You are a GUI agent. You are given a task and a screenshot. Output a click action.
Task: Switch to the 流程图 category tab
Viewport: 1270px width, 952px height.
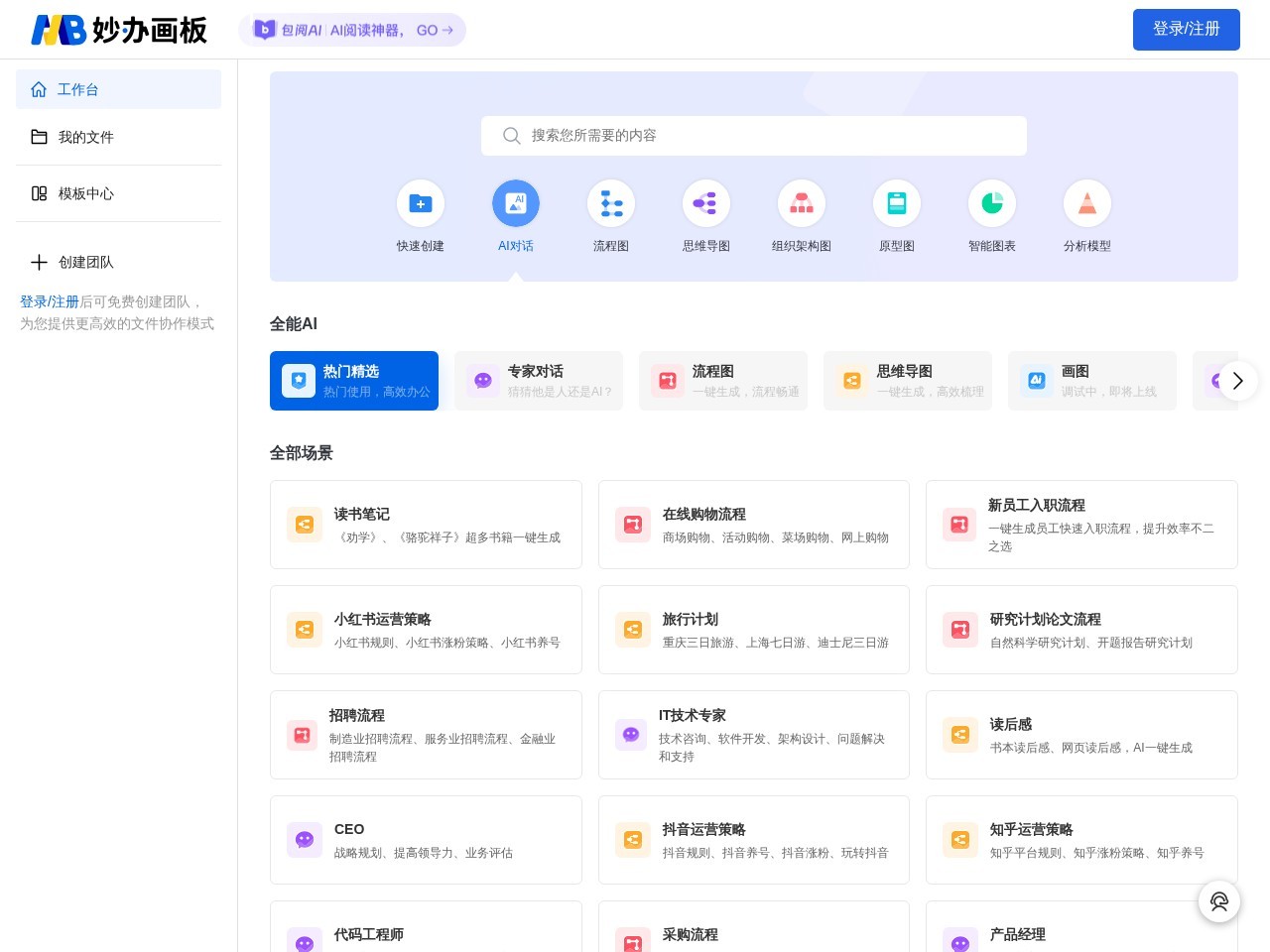click(723, 381)
